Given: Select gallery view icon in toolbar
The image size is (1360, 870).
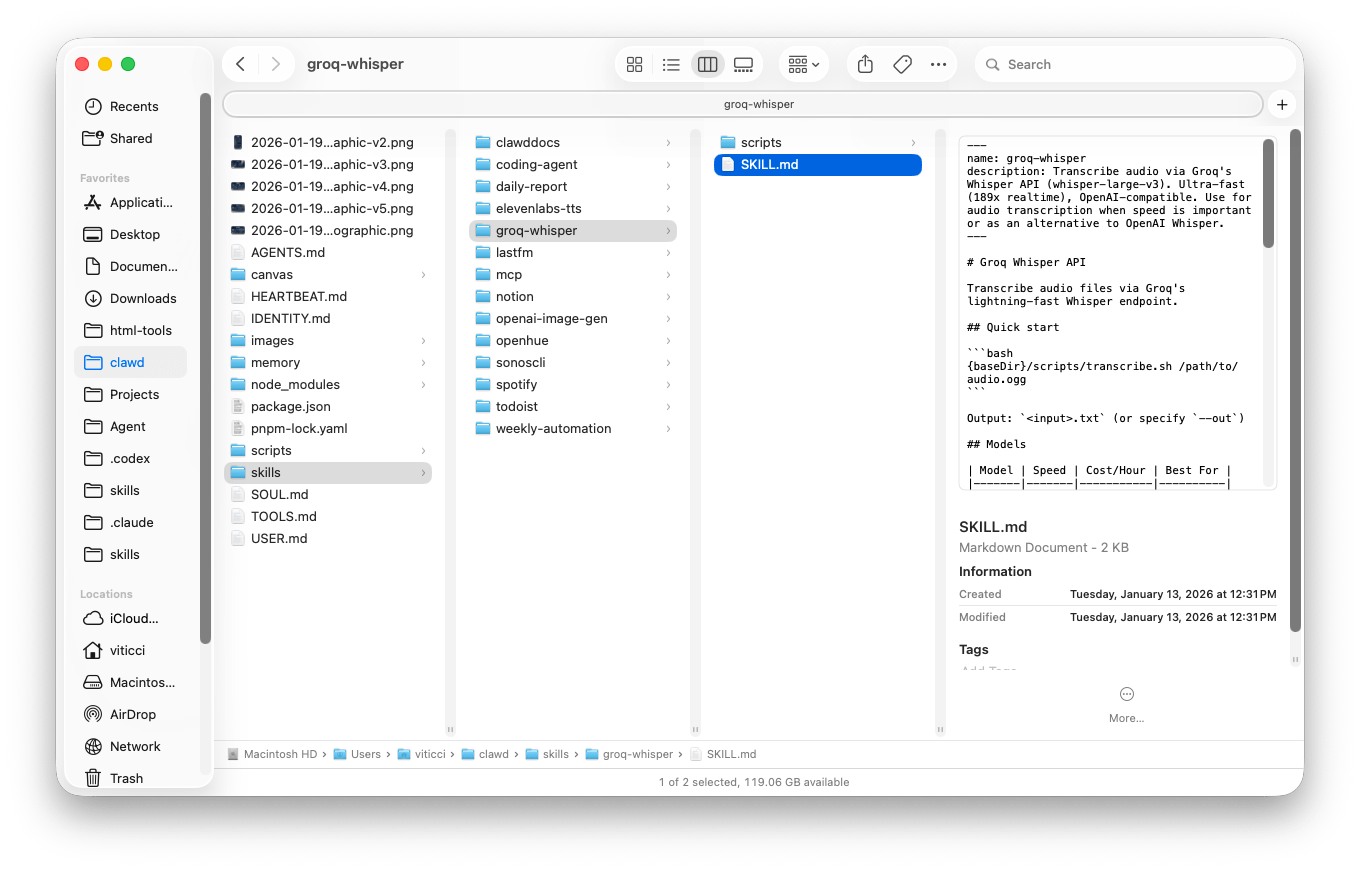Looking at the screenshot, I should click(x=743, y=64).
